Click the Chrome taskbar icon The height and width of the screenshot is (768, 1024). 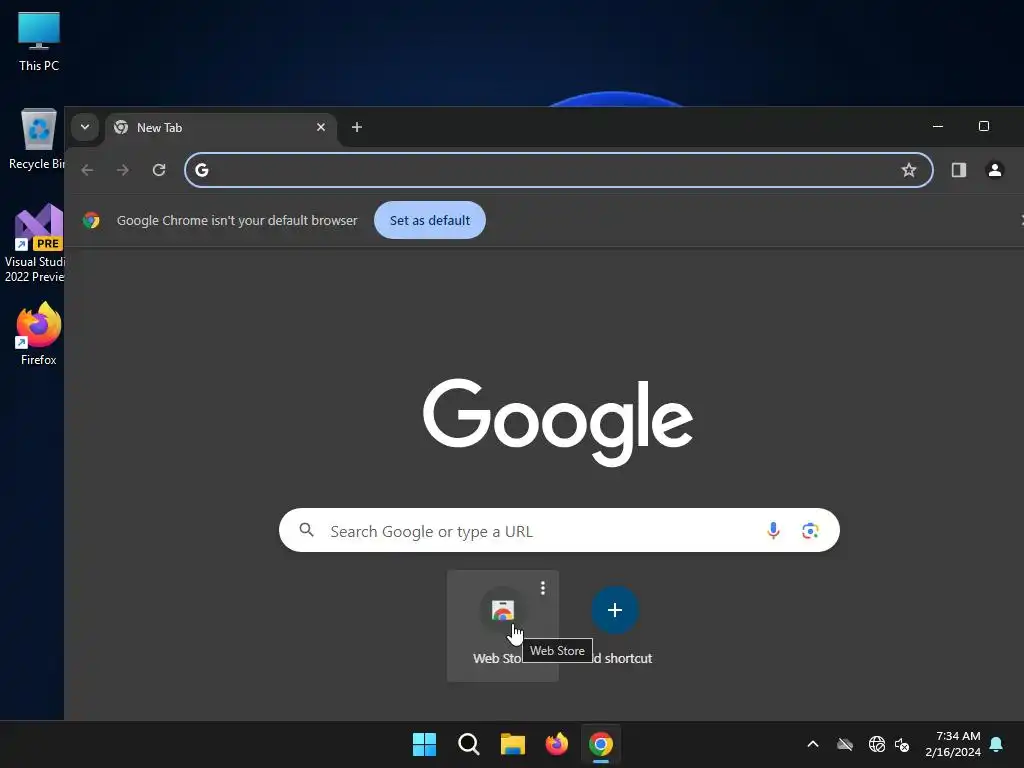tap(601, 744)
